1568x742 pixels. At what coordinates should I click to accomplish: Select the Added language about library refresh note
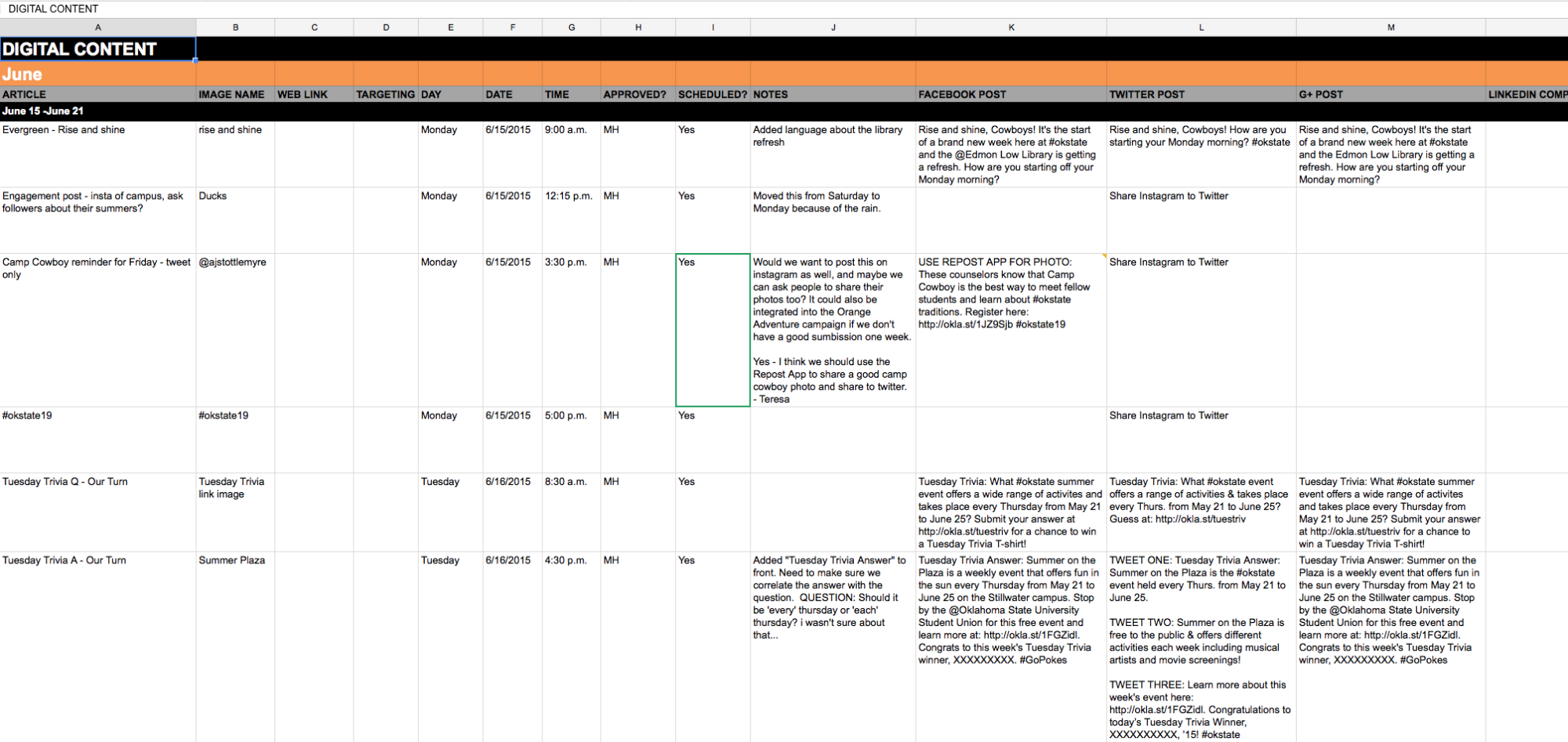(x=833, y=154)
